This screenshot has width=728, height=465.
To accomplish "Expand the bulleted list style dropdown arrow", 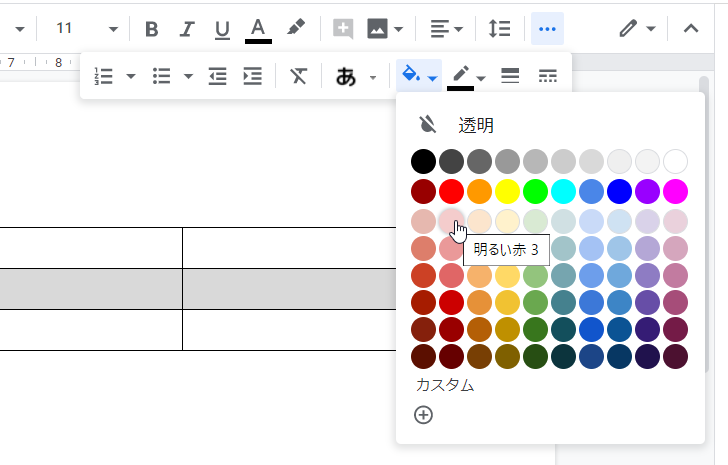I will pyautogui.click(x=188, y=76).
